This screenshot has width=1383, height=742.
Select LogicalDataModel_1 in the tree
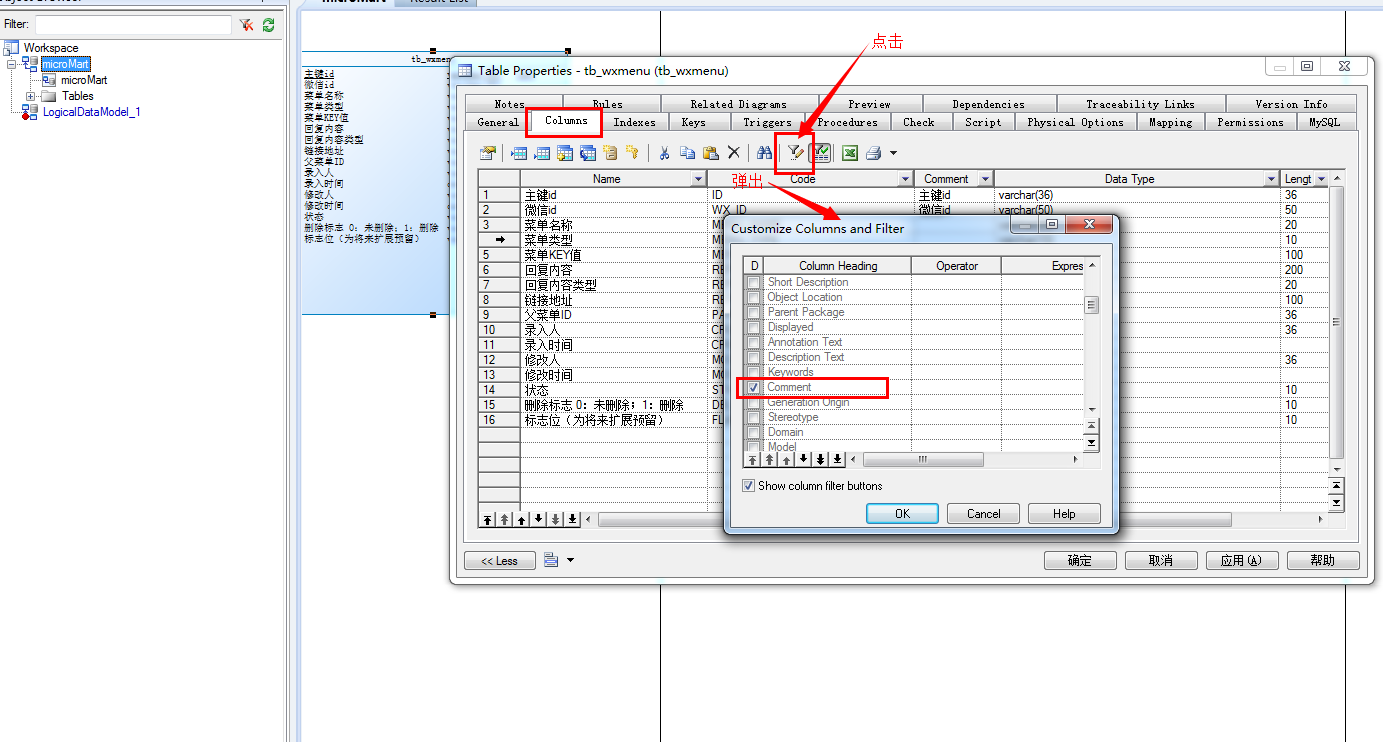tap(91, 112)
